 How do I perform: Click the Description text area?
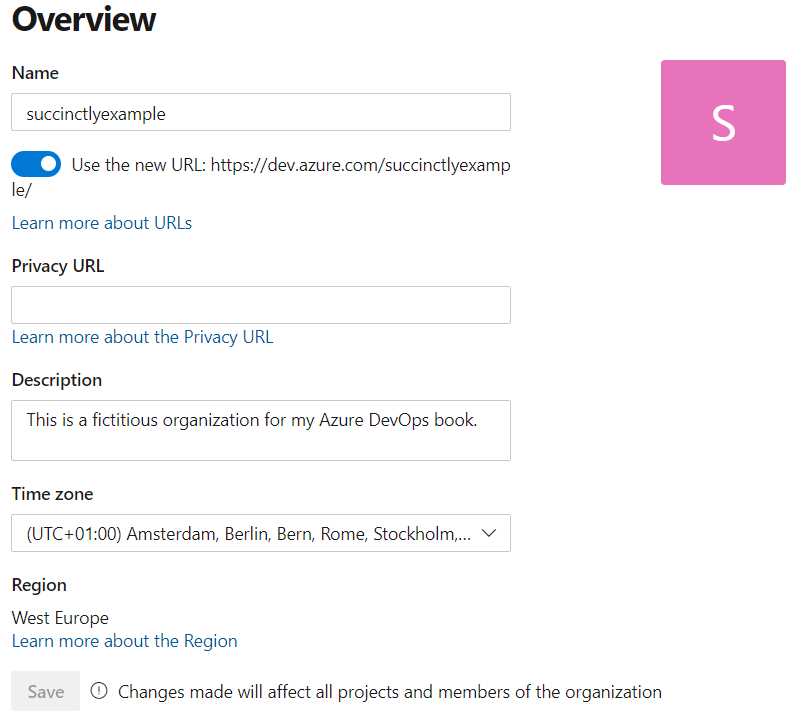point(260,430)
